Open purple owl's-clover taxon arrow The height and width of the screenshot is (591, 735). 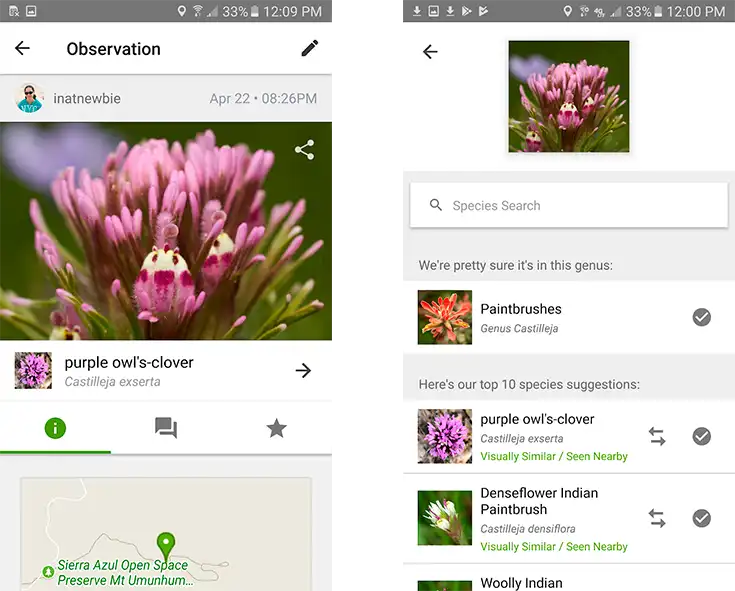coord(303,371)
